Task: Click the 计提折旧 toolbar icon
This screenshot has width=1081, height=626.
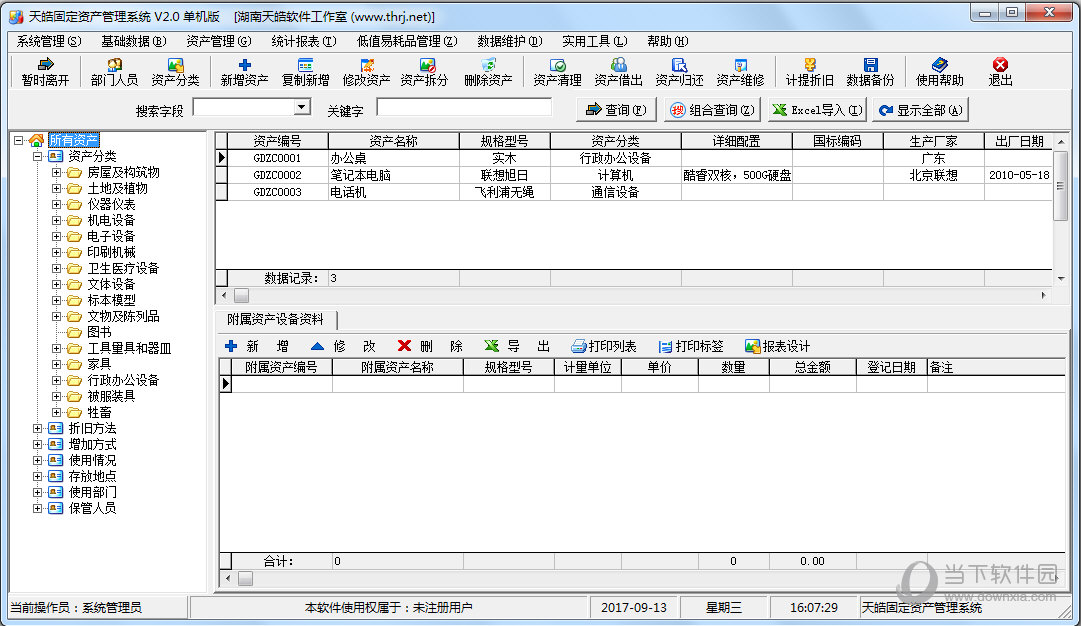Action: point(809,72)
